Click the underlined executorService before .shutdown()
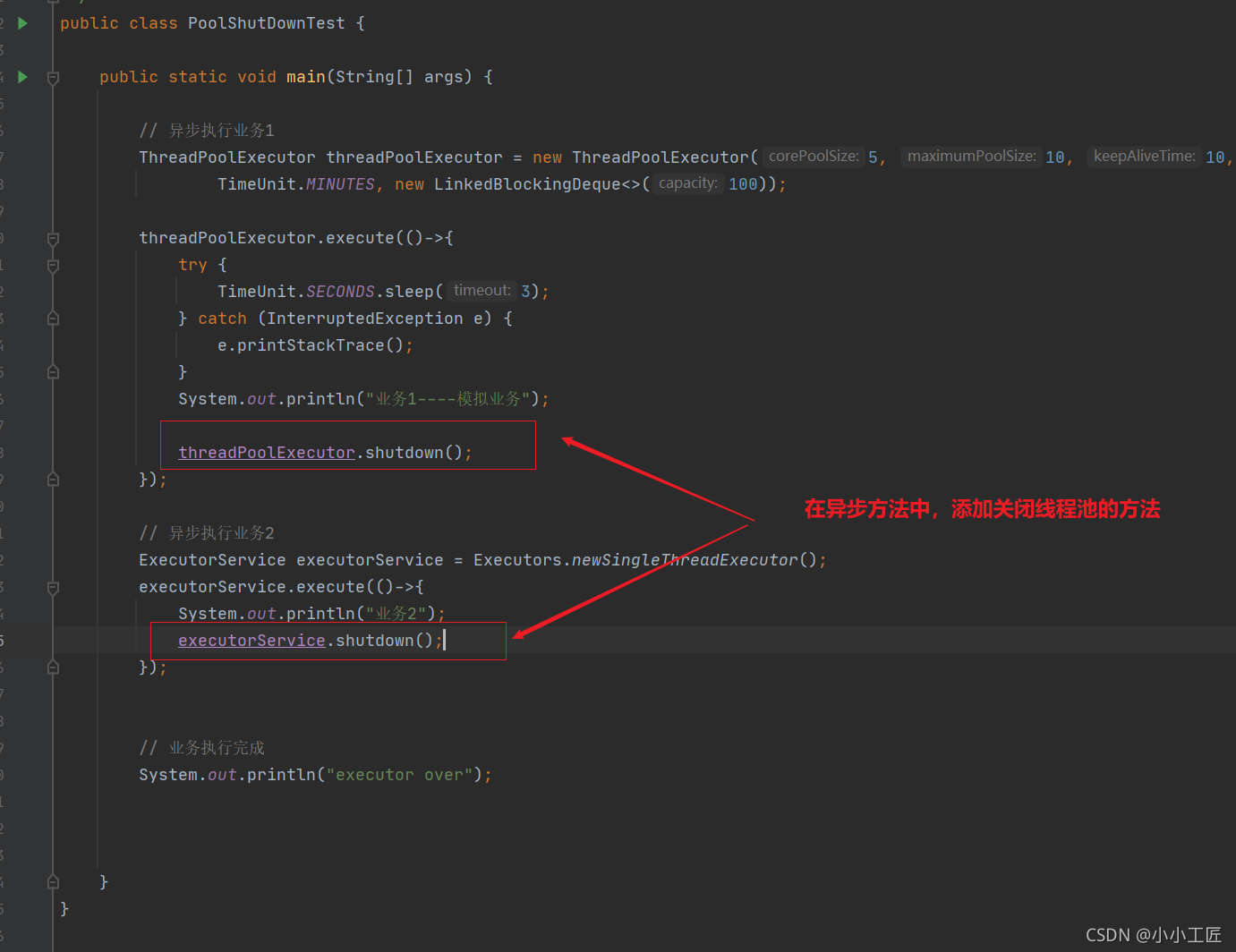1236x952 pixels. point(251,641)
